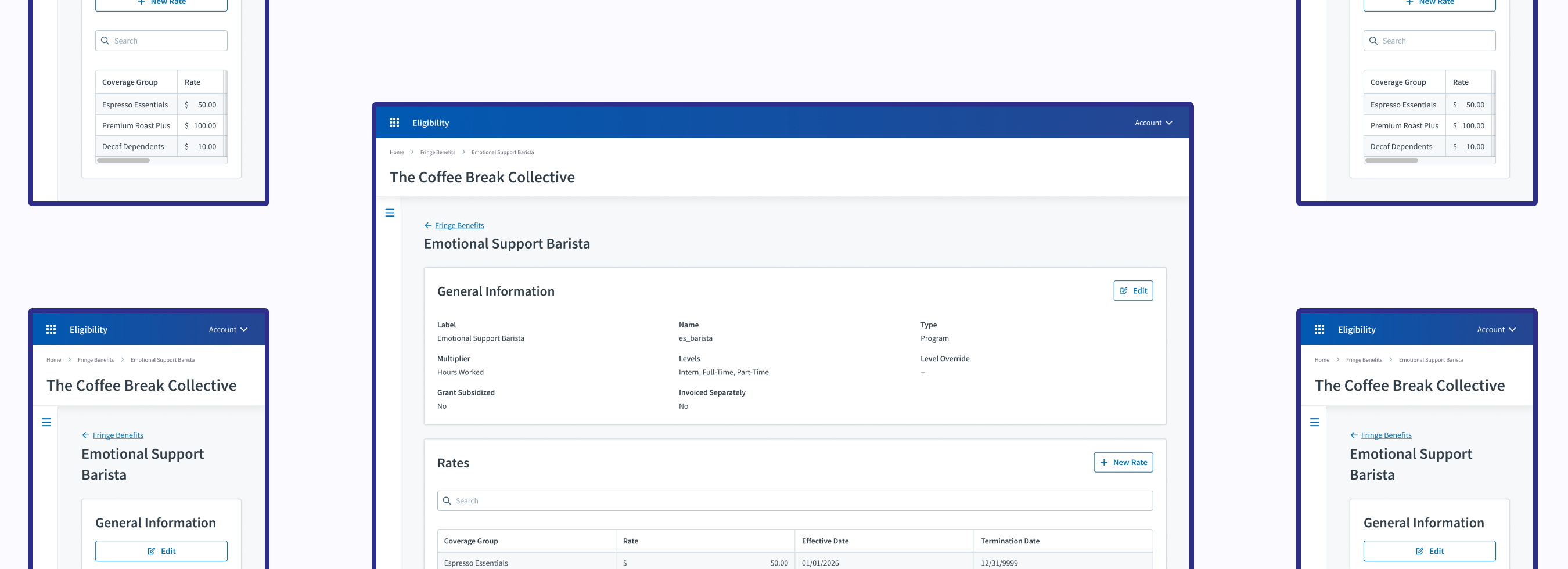Click the horizontal scrollbar under the top-left rates table
The width and height of the screenshot is (1568, 569).
[124, 161]
